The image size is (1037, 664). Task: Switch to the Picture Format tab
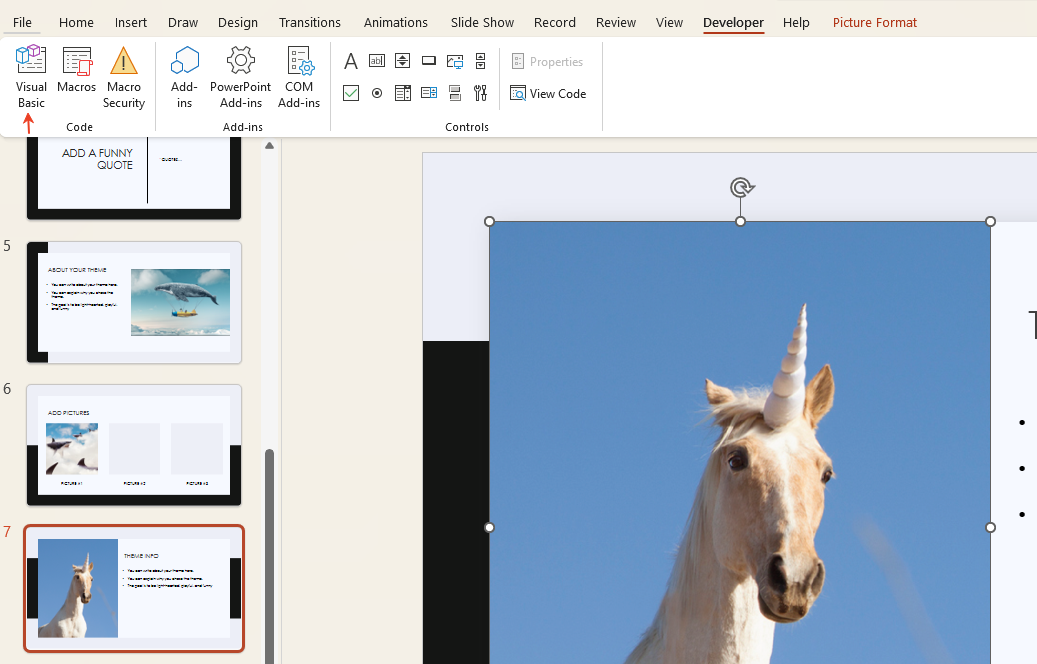coord(874,22)
